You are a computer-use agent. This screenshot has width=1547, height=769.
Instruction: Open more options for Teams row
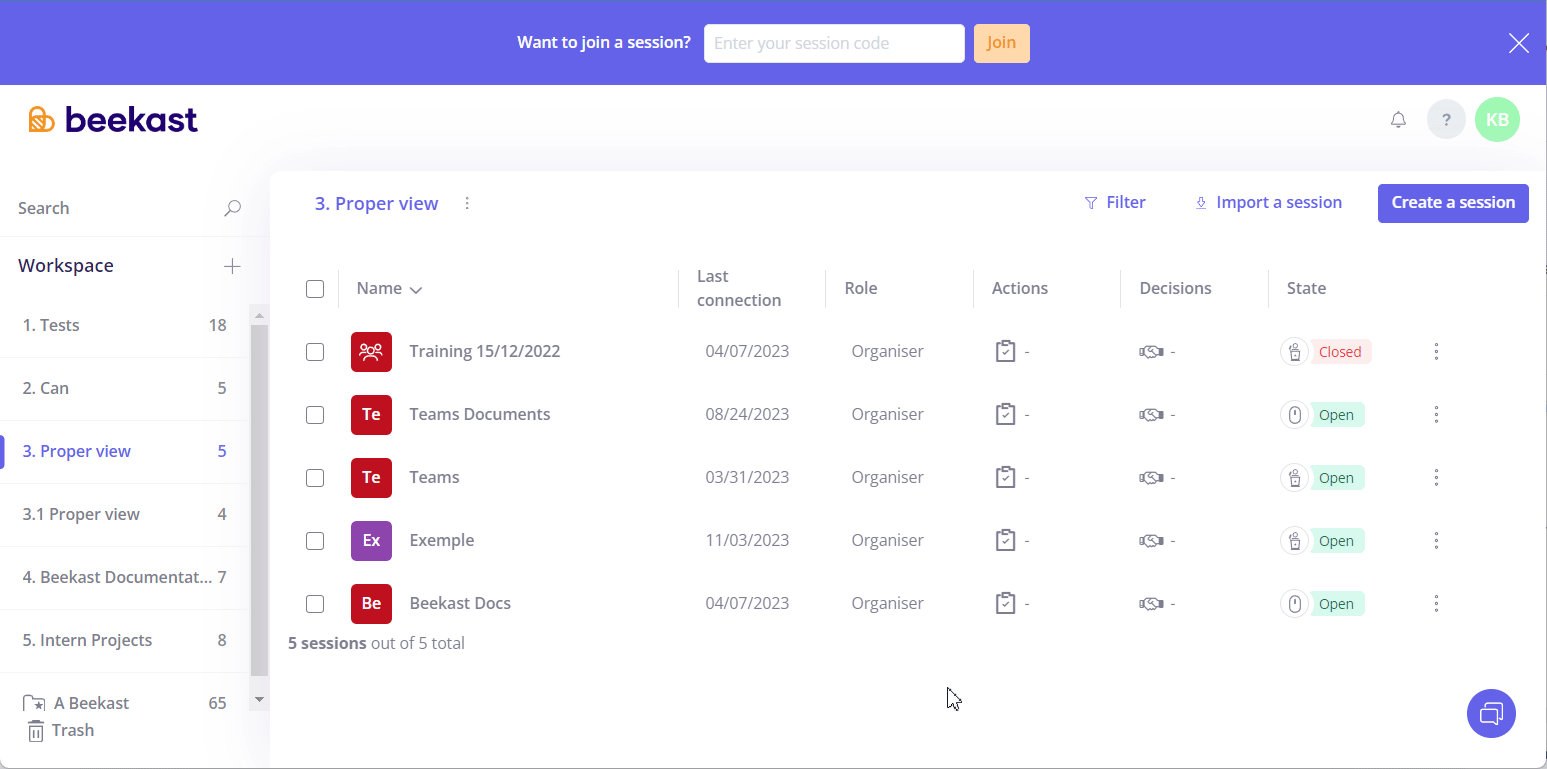tap(1436, 477)
